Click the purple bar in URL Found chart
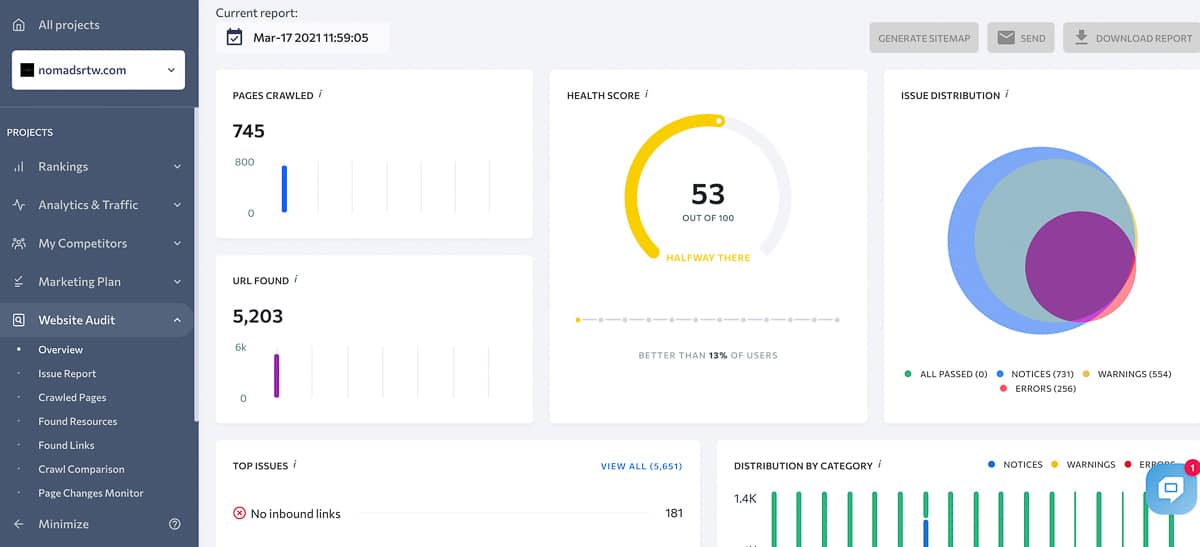The image size is (1200, 547). click(x=277, y=376)
